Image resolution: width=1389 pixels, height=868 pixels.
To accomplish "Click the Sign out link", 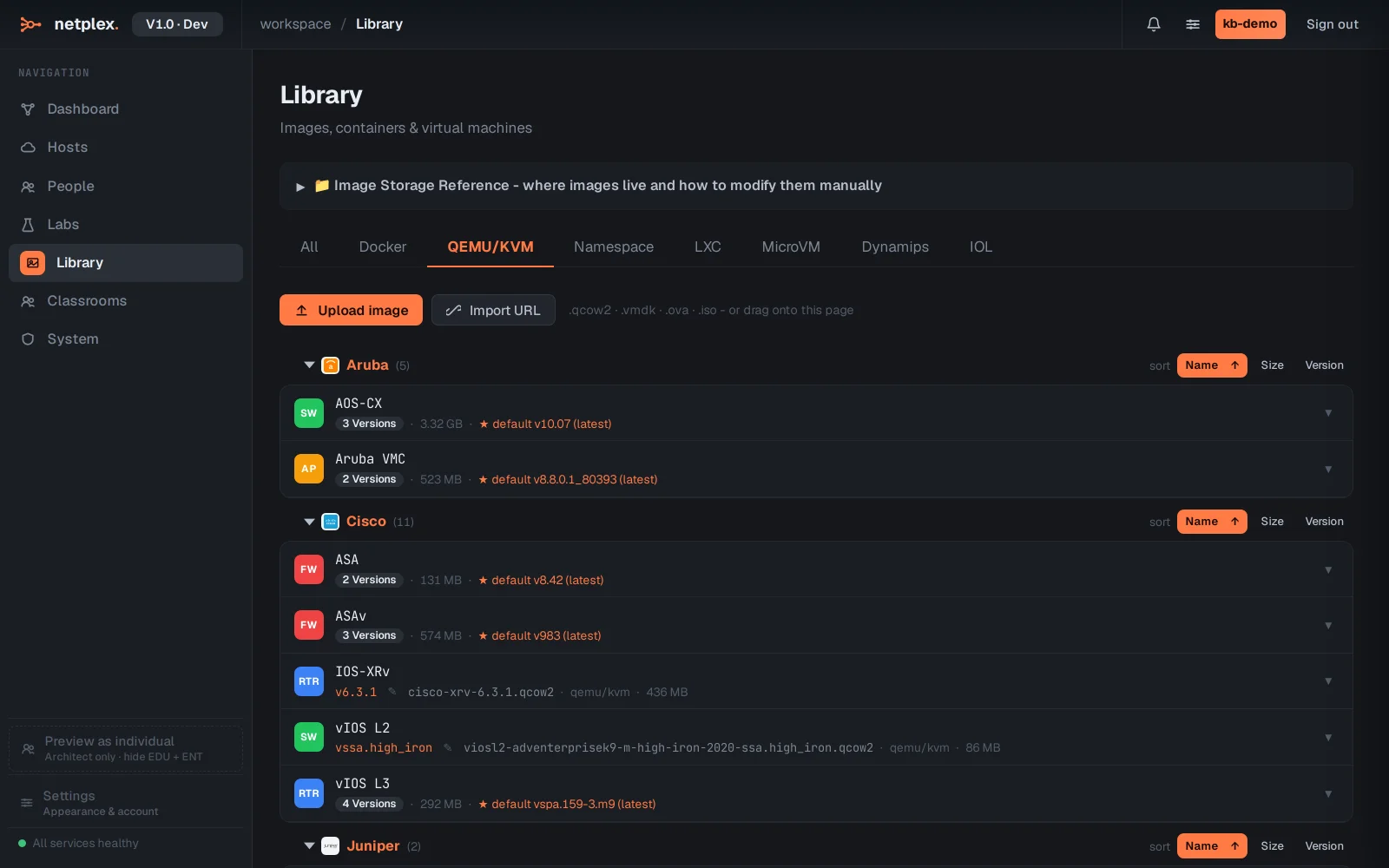I will 1333,24.
